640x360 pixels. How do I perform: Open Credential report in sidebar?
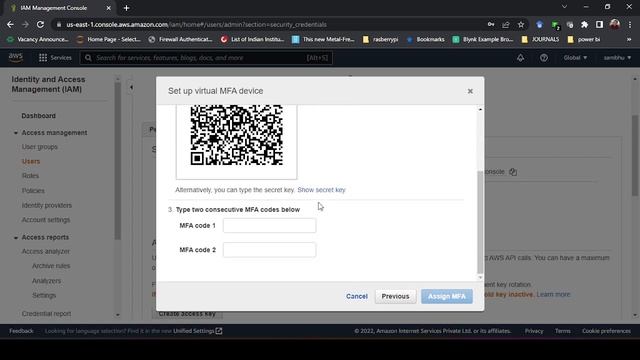pyautogui.click(x=46, y=313)
